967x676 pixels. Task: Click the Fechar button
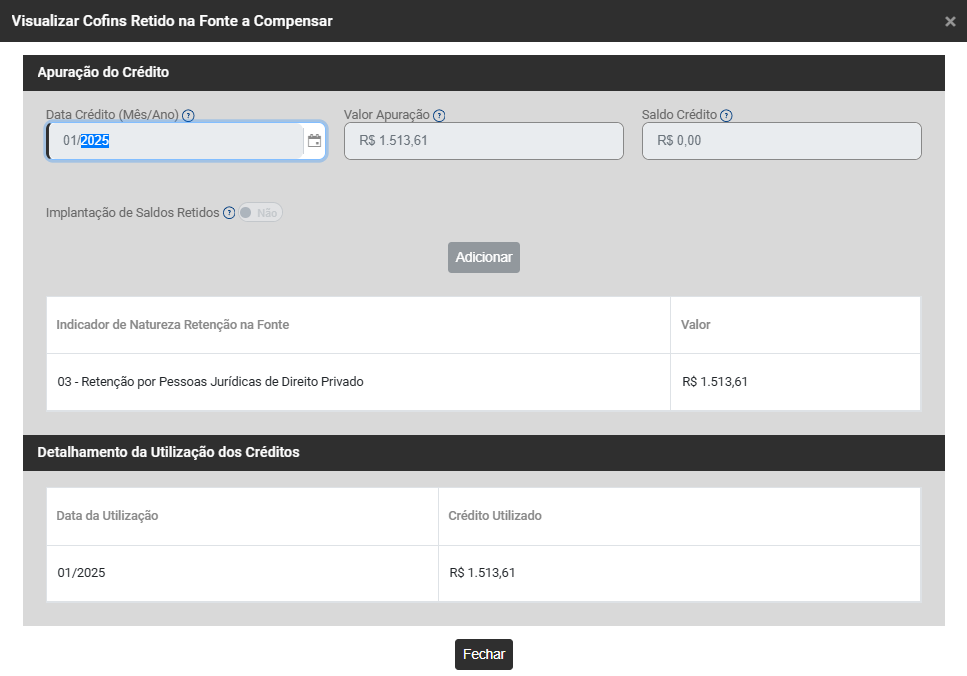(483, 654)
